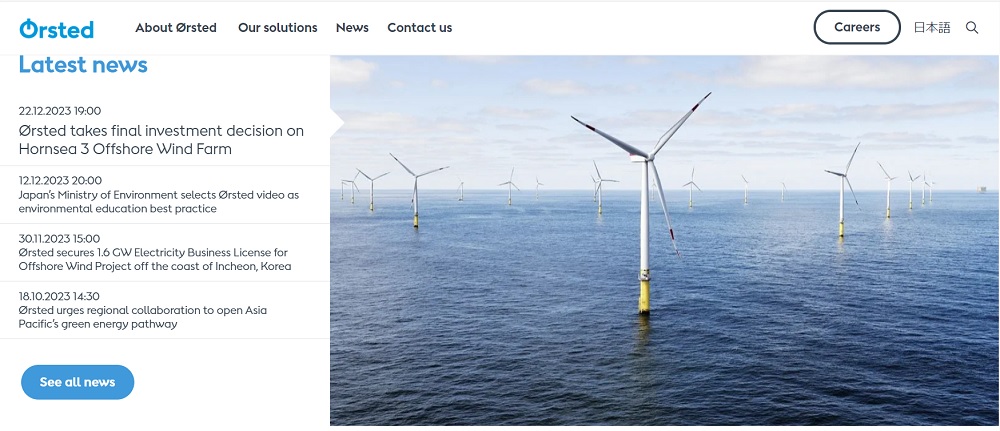Open the Hornsea 3 investment decision article

[x=161, y=140]
